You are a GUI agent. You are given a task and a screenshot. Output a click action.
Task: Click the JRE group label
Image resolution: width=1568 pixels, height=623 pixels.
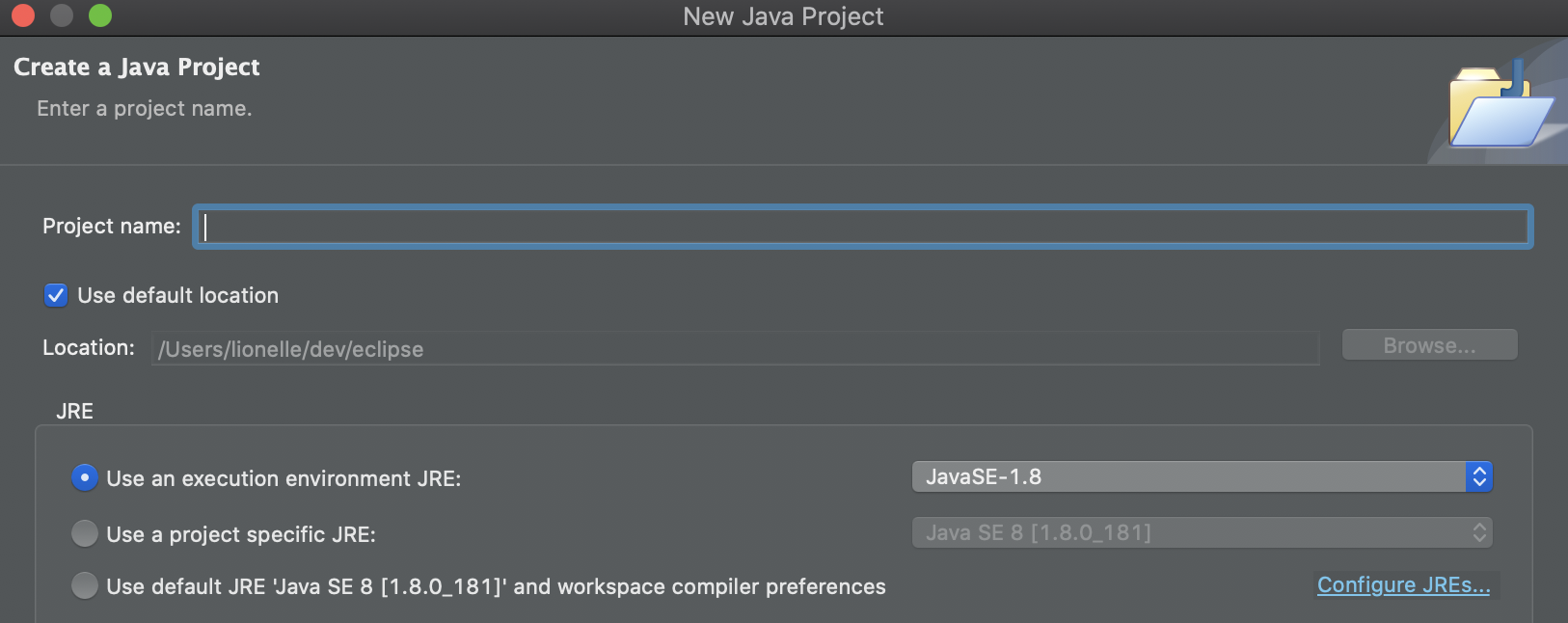[74, 411]
